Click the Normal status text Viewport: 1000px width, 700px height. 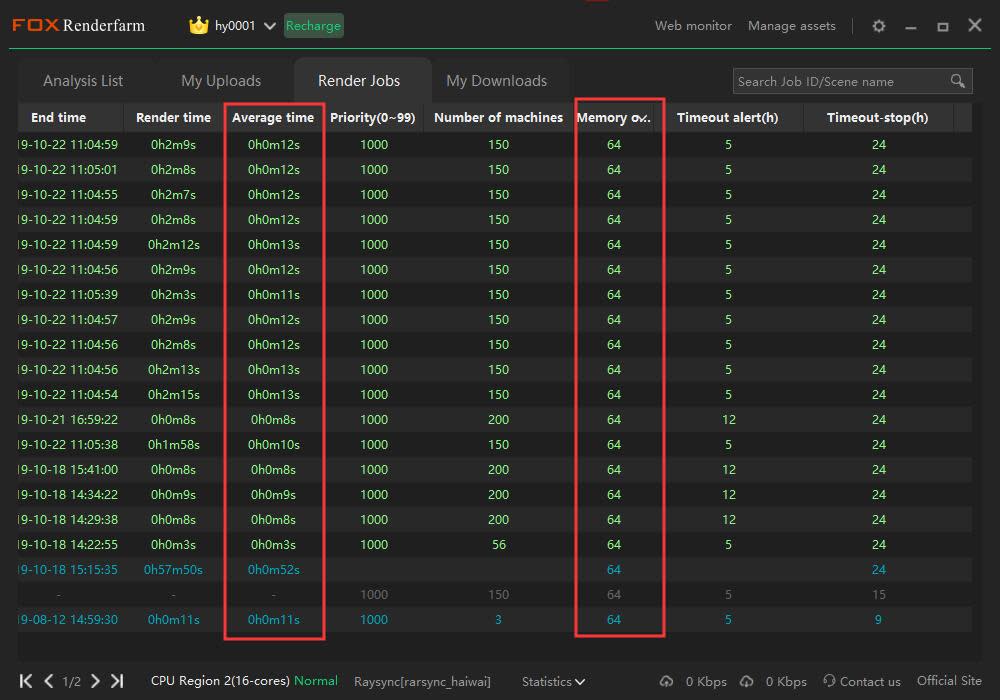point(316,681)
